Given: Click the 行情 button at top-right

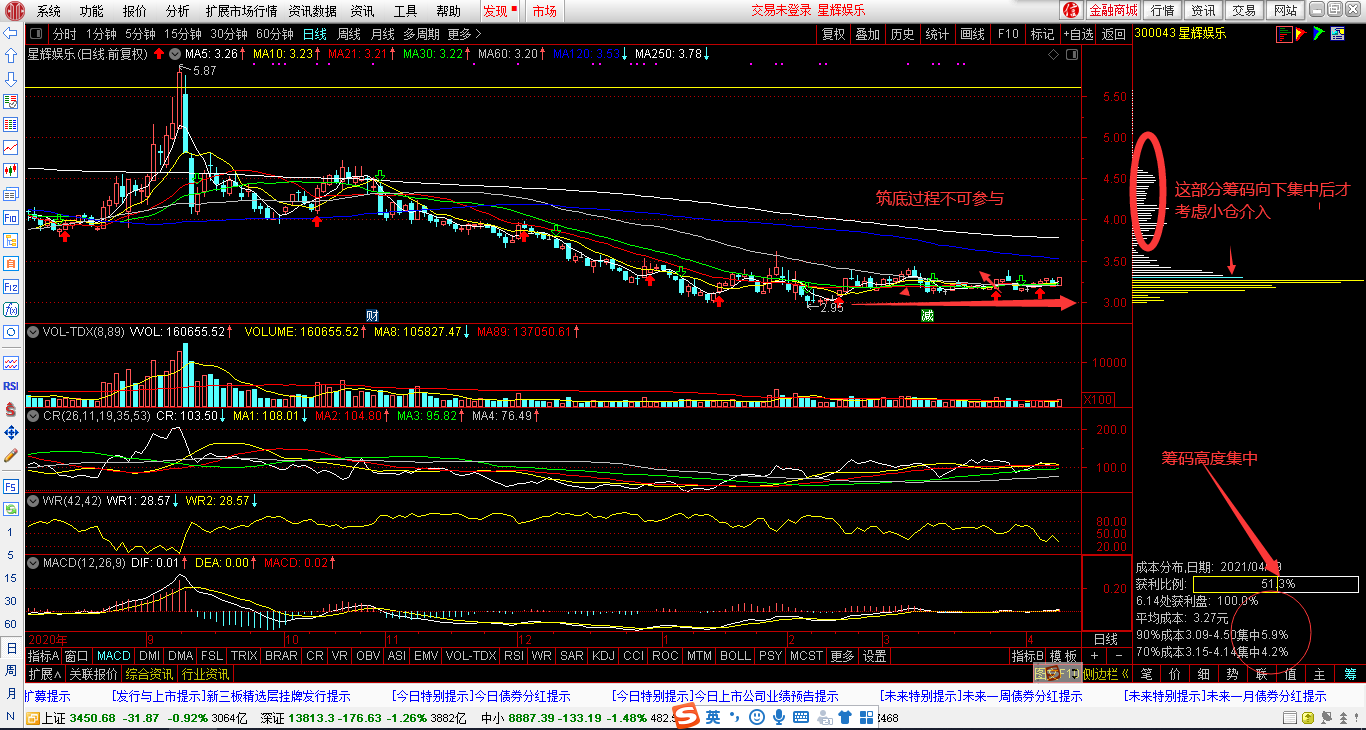Looking at the screenshot, I should [1162, 10].
